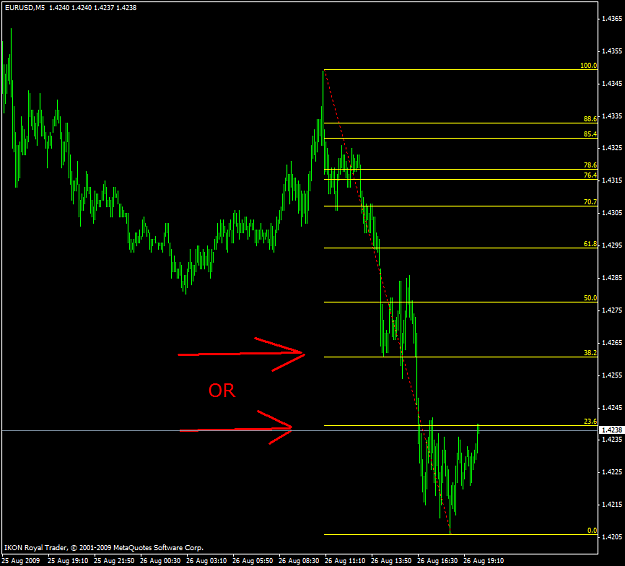Click the 1.4205 price scale value
Screen dimensions: 625x566
tap(612, 537)
